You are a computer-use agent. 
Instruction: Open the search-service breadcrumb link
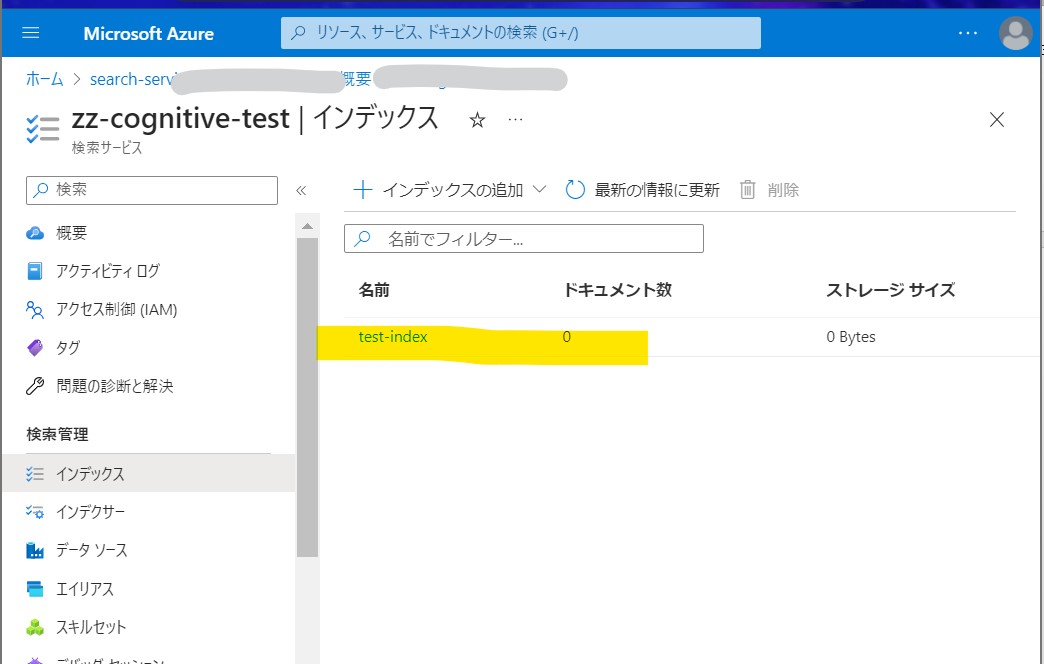tap(132, 79)
